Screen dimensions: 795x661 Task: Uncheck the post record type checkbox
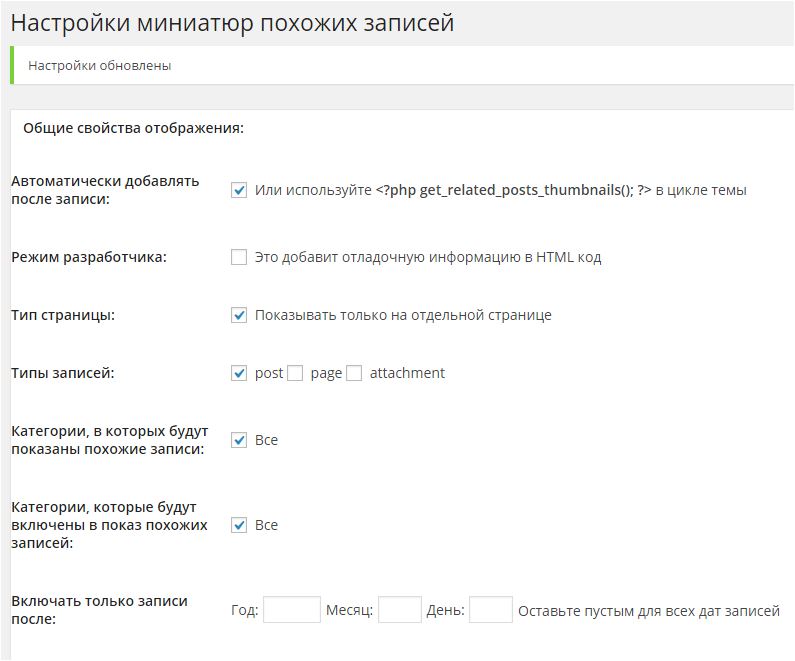point(239,373)
